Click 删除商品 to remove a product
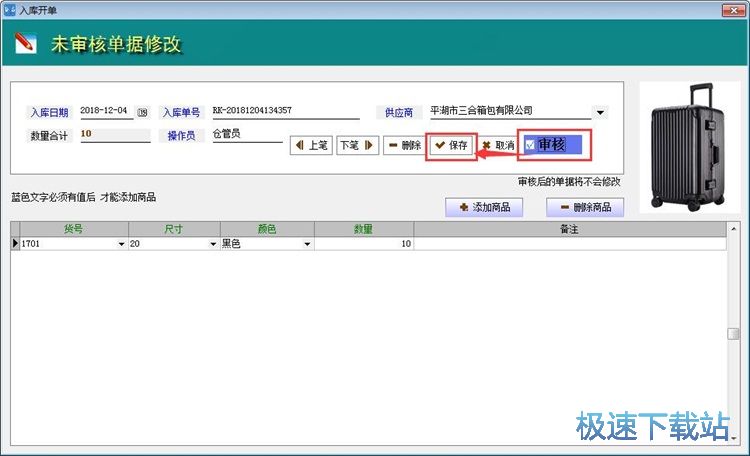 (x=585, y=207)
